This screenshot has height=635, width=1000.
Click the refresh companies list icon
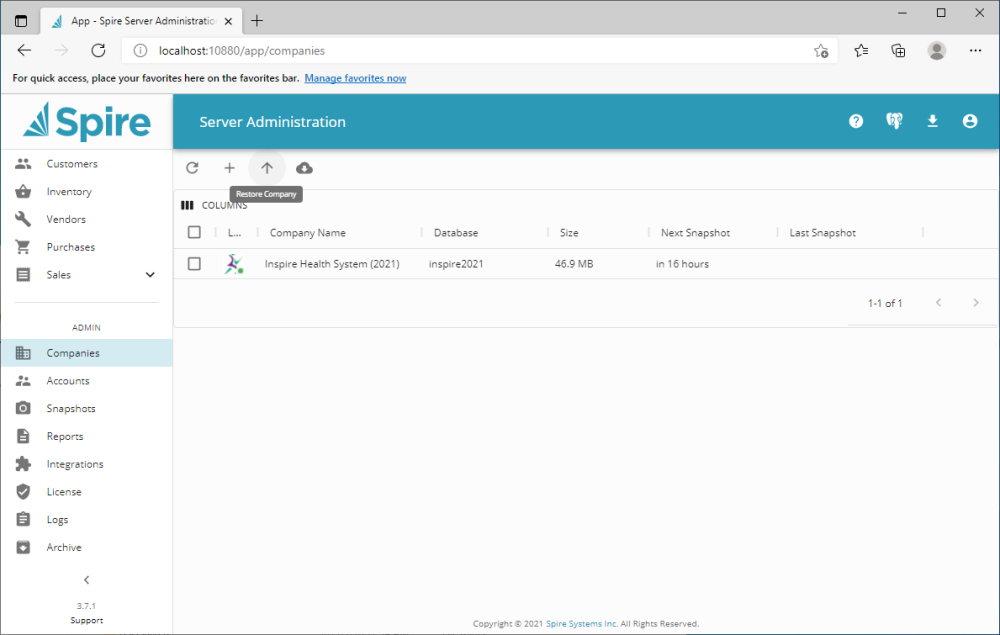click(x=192, y=168)
